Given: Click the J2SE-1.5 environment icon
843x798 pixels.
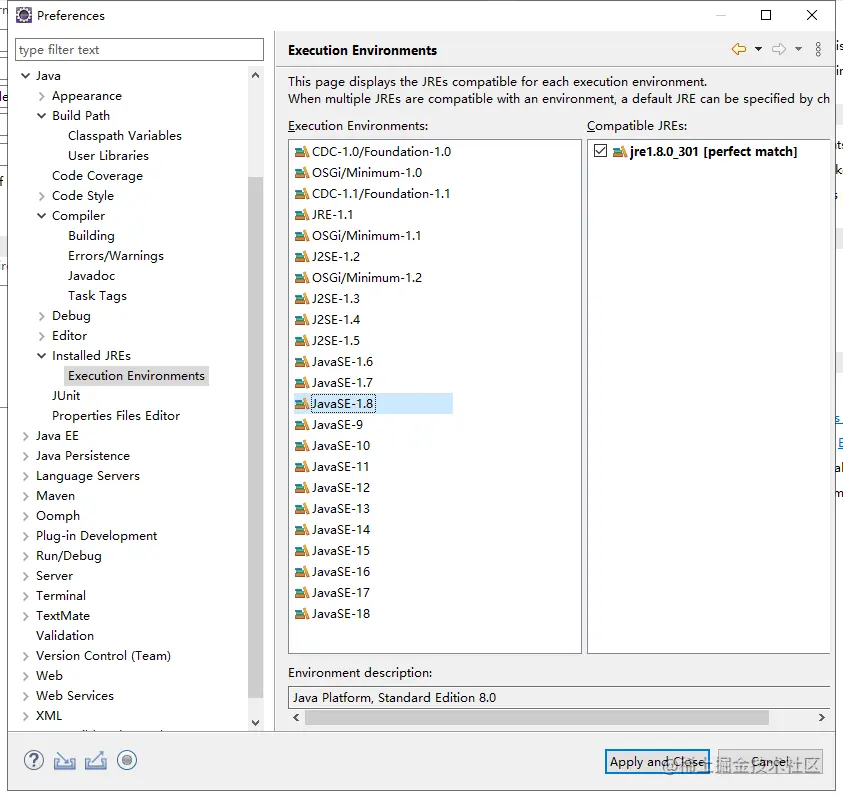Looking at the screenshot, I should [x=302, y=341].
